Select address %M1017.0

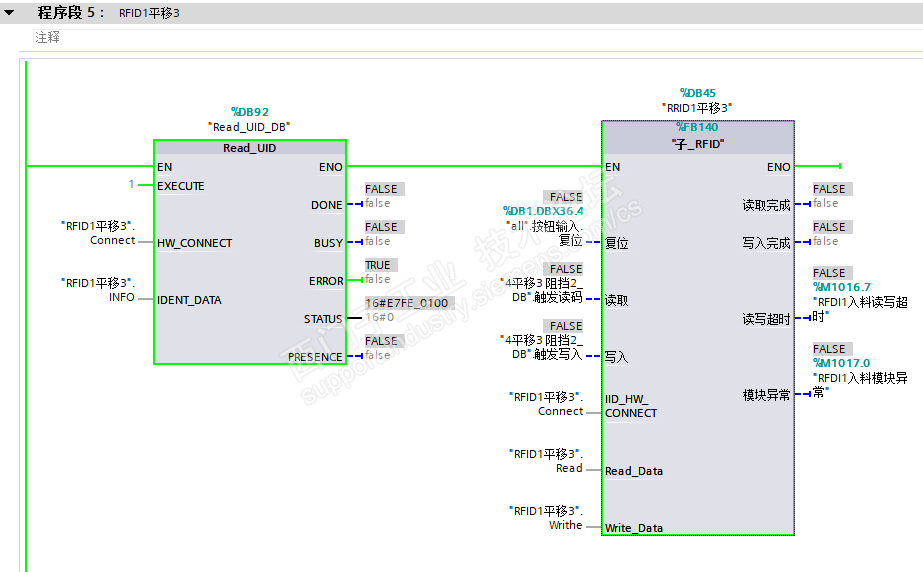(842, 363)
